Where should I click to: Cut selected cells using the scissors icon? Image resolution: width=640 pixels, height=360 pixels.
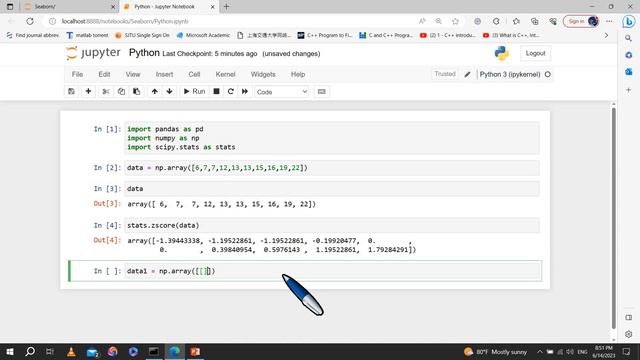click(106, 91)
